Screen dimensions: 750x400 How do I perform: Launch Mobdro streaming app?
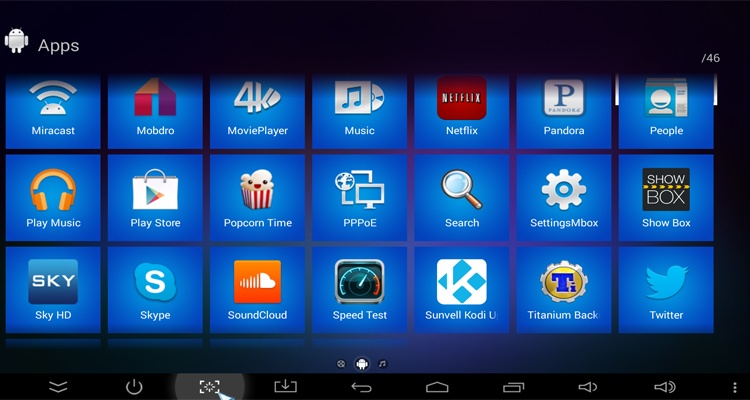coord(155,107)
